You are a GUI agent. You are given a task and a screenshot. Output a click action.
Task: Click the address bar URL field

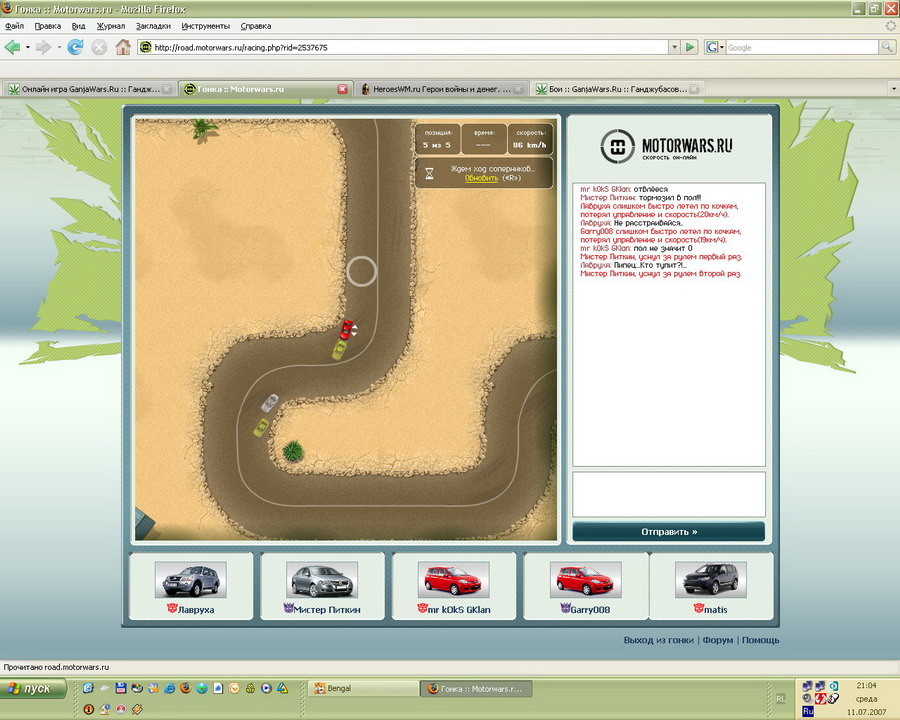tap(403, 47)
